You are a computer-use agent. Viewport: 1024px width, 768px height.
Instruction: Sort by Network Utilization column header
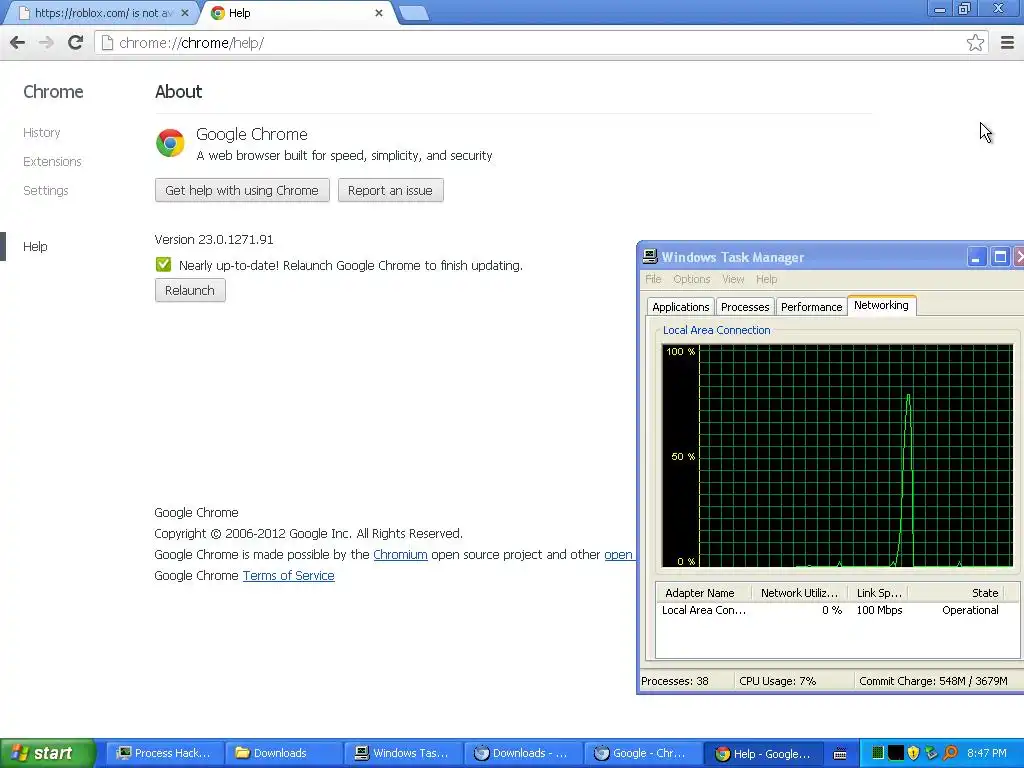click(799, 593)
